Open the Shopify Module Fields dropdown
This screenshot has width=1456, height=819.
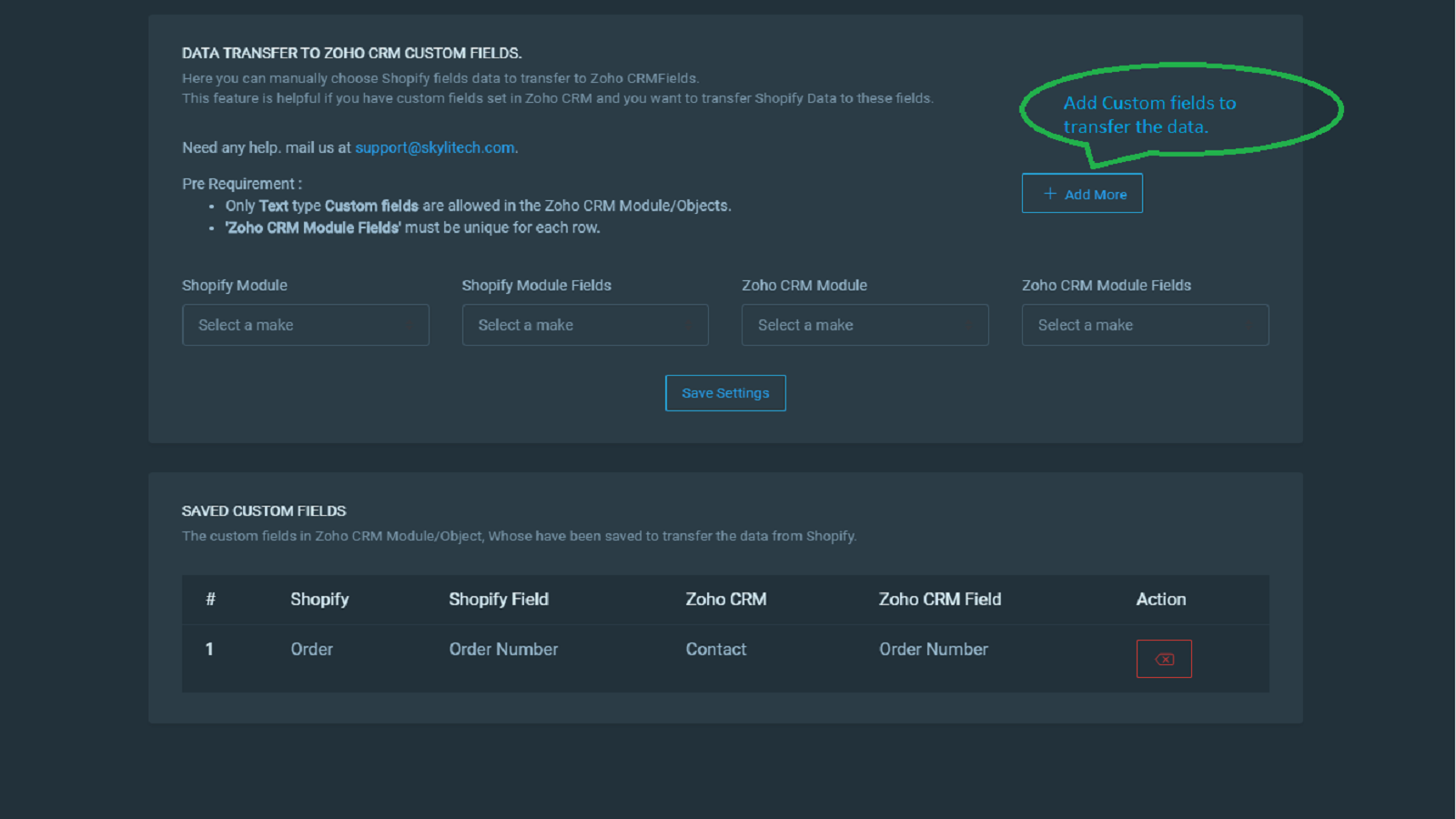click(x=585, y=325)
